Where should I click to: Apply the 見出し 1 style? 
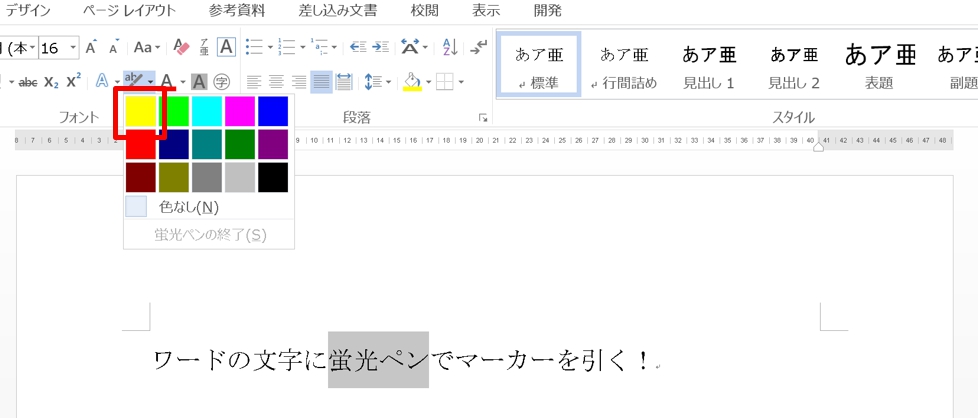click(x=709, y=64)
